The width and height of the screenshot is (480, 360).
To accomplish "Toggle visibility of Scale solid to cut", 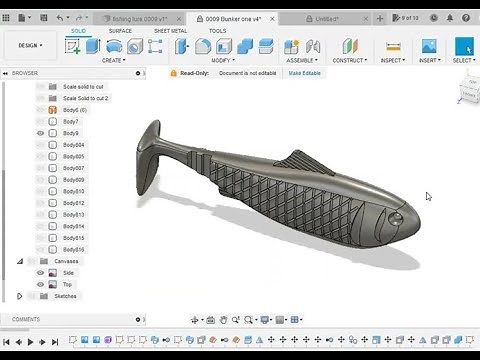I will point(40,87).
